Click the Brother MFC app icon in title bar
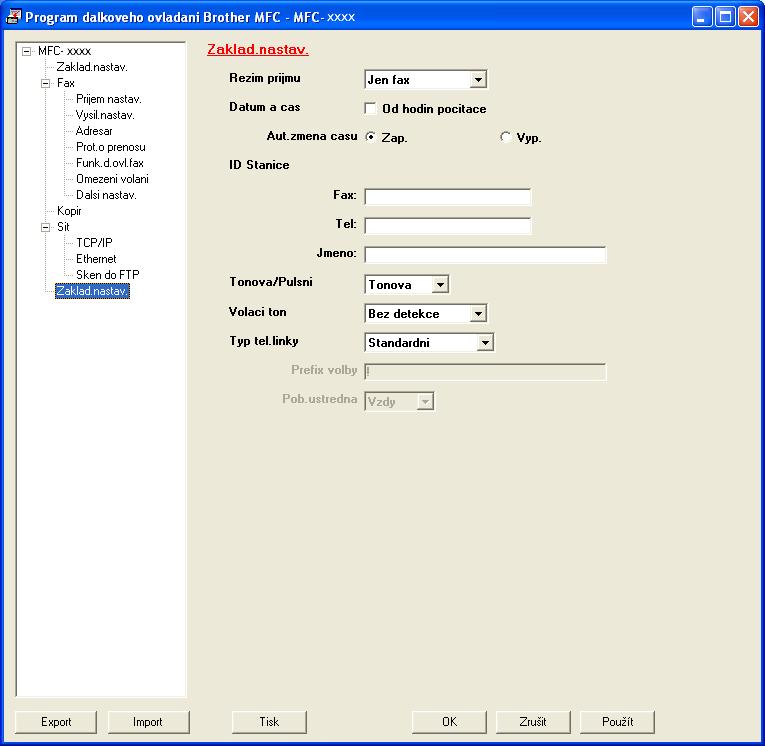 coord(13,16)
